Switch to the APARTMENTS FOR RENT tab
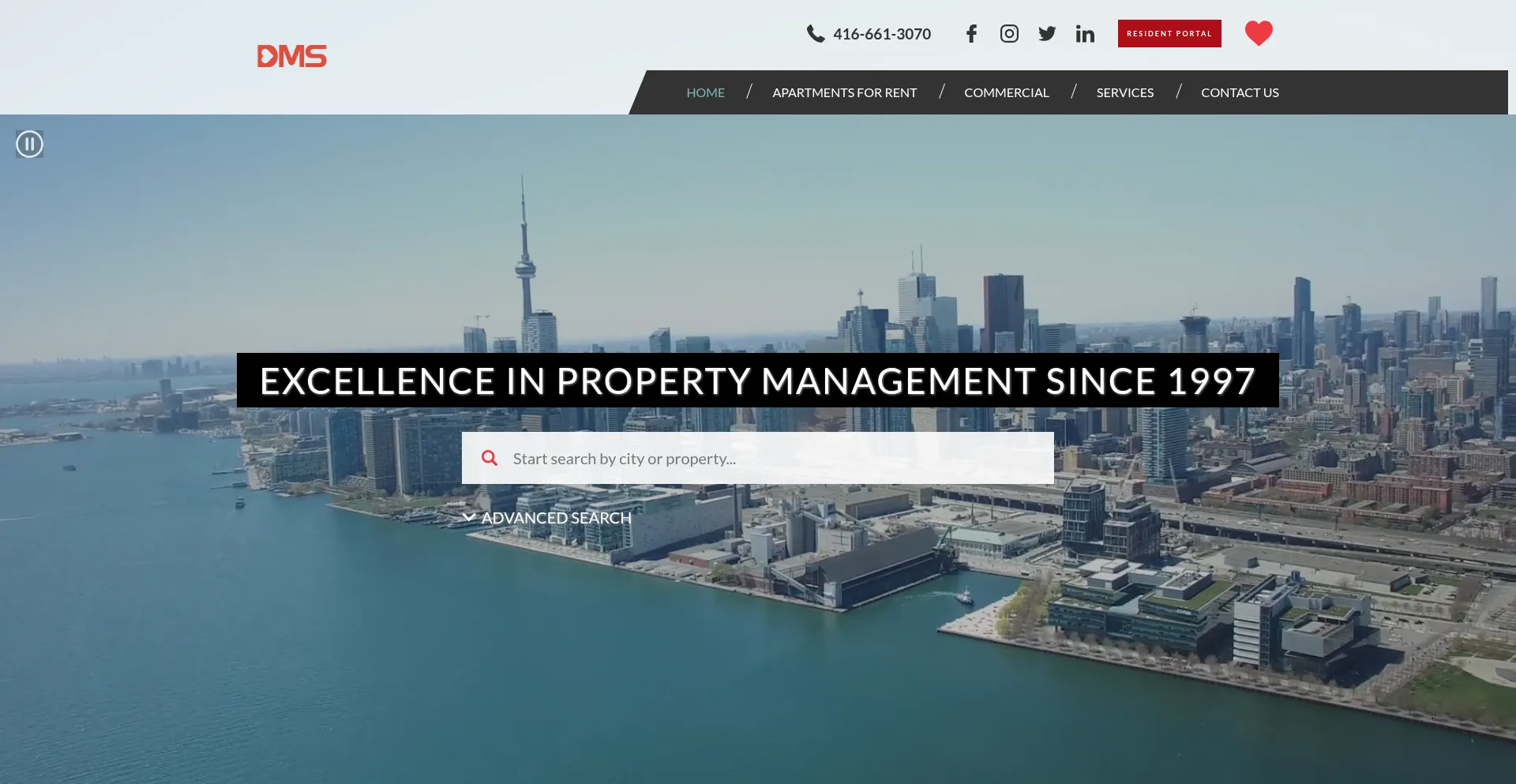Image resolution: width=1516 pixels, height=784 pixels. (x=844, y=92)
